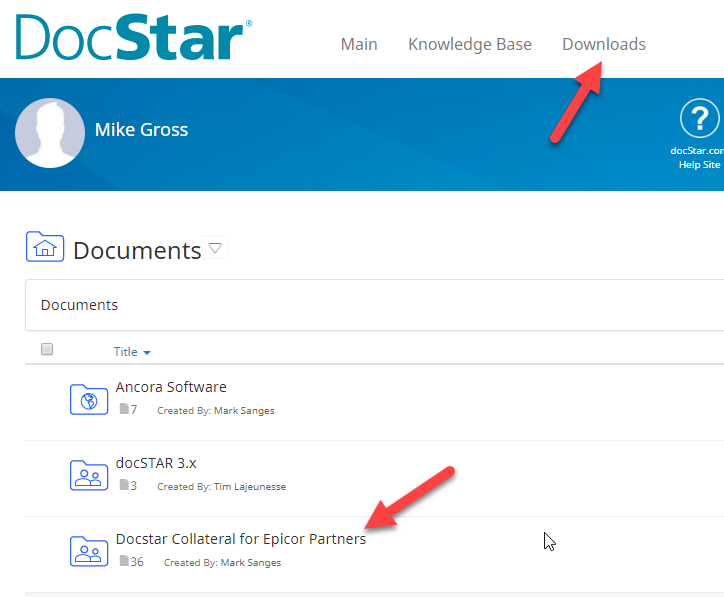Go to the Downloads menu item
The width and height of the screenshot is (724, 597).
click(x=603, y=44)
